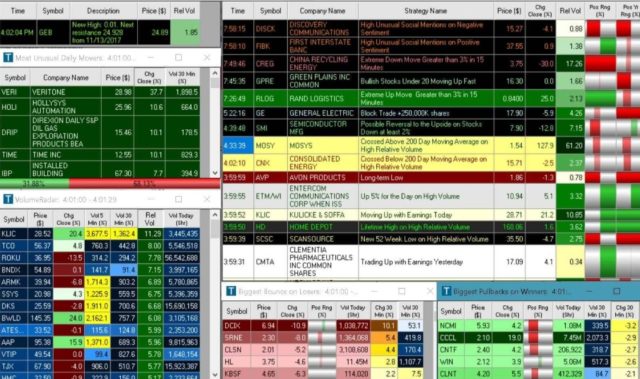Select the DRIP Direxion Daily row
The height and width of the screenshot is (379, 640).
(x=100, y=132)
